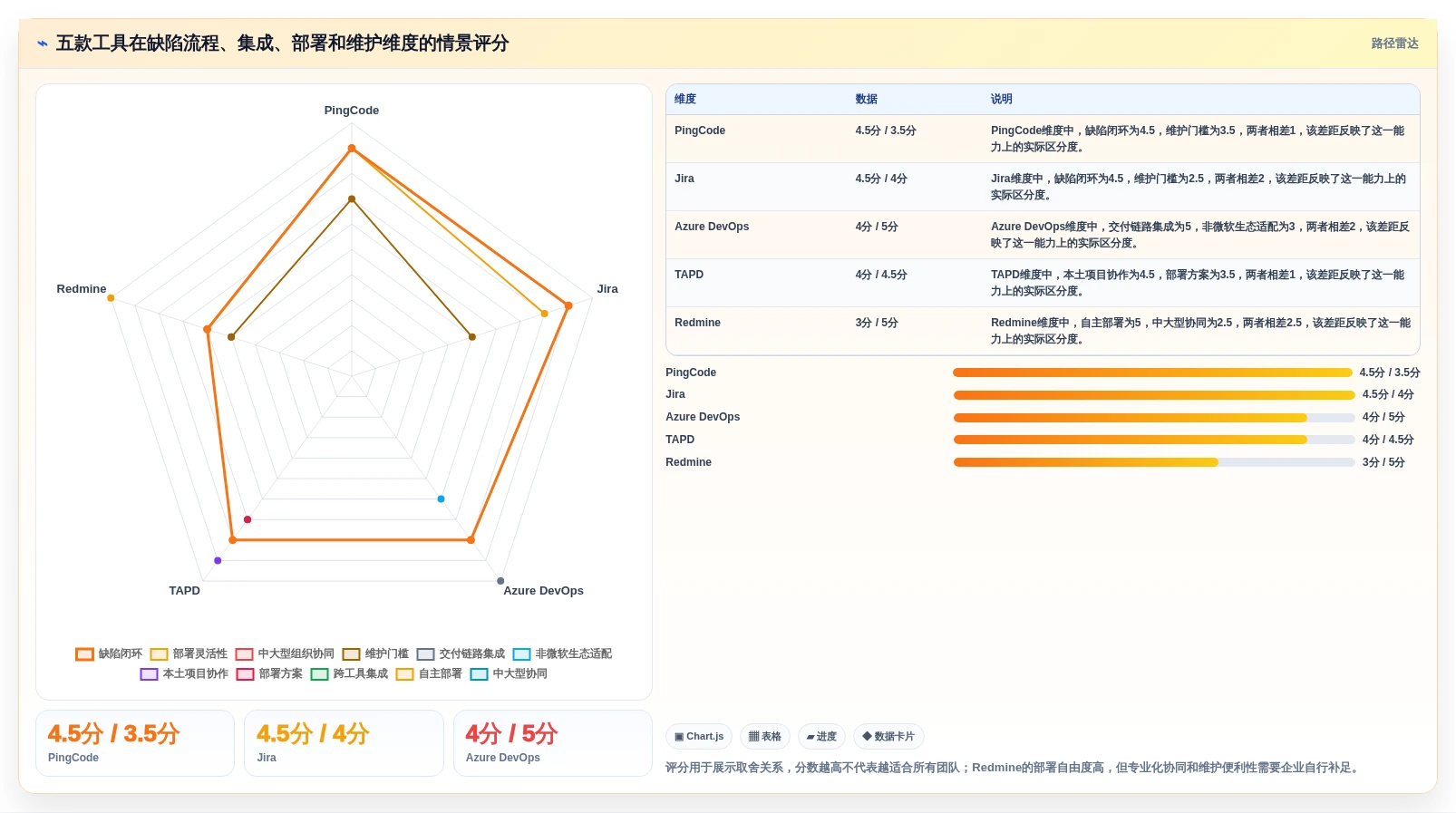Click the PingCode progress bar
Screen dimensions: 1456x813
coord(1152,373)
